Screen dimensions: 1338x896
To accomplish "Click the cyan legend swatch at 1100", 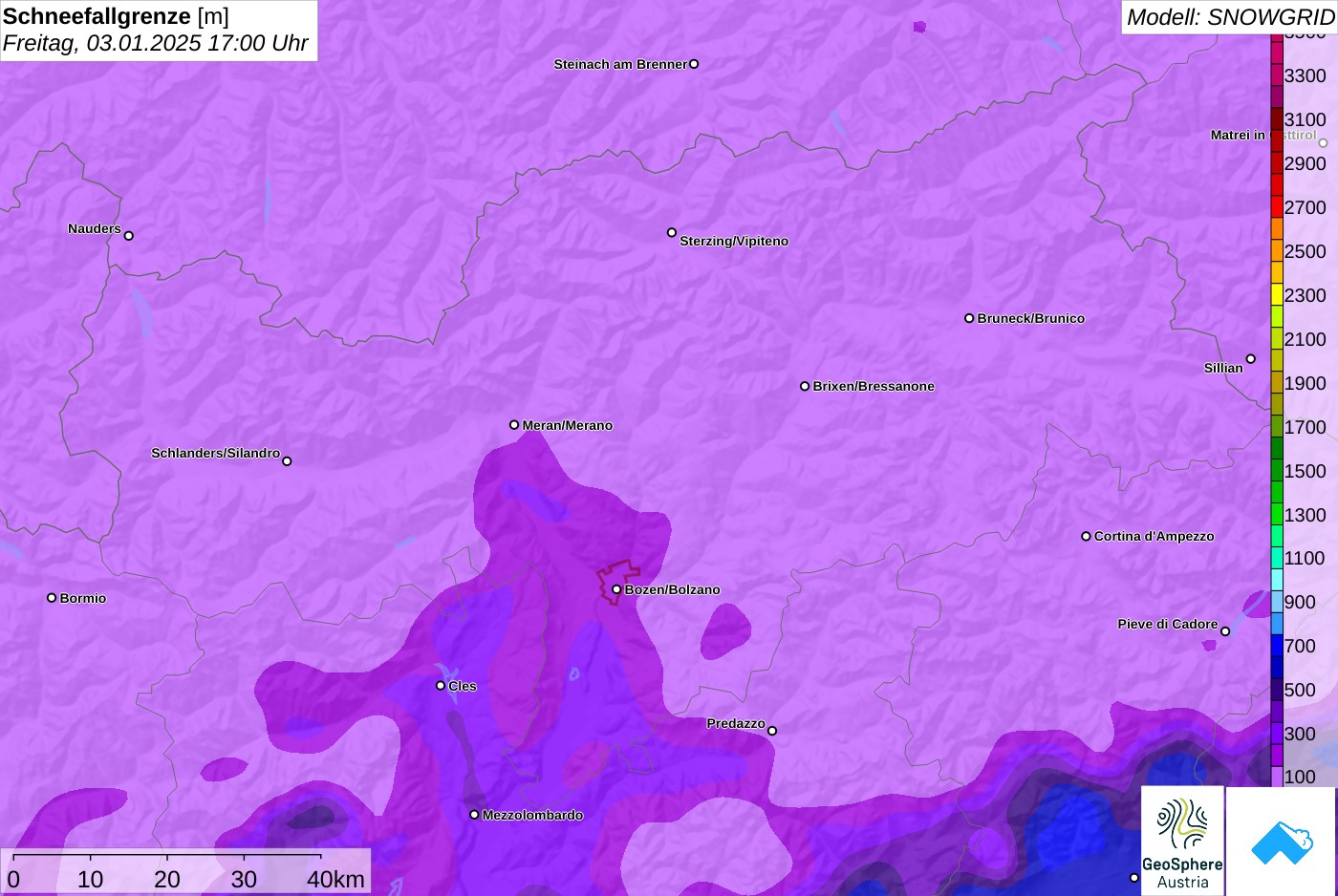I will [1277, 558].
